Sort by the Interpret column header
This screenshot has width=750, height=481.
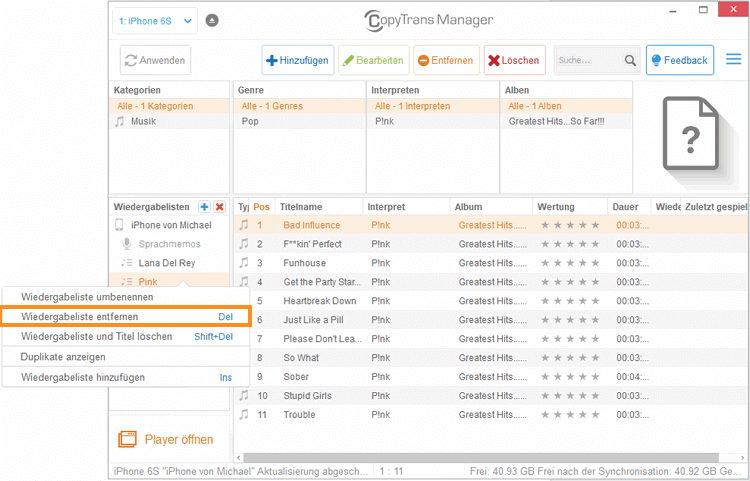point(406,207)
